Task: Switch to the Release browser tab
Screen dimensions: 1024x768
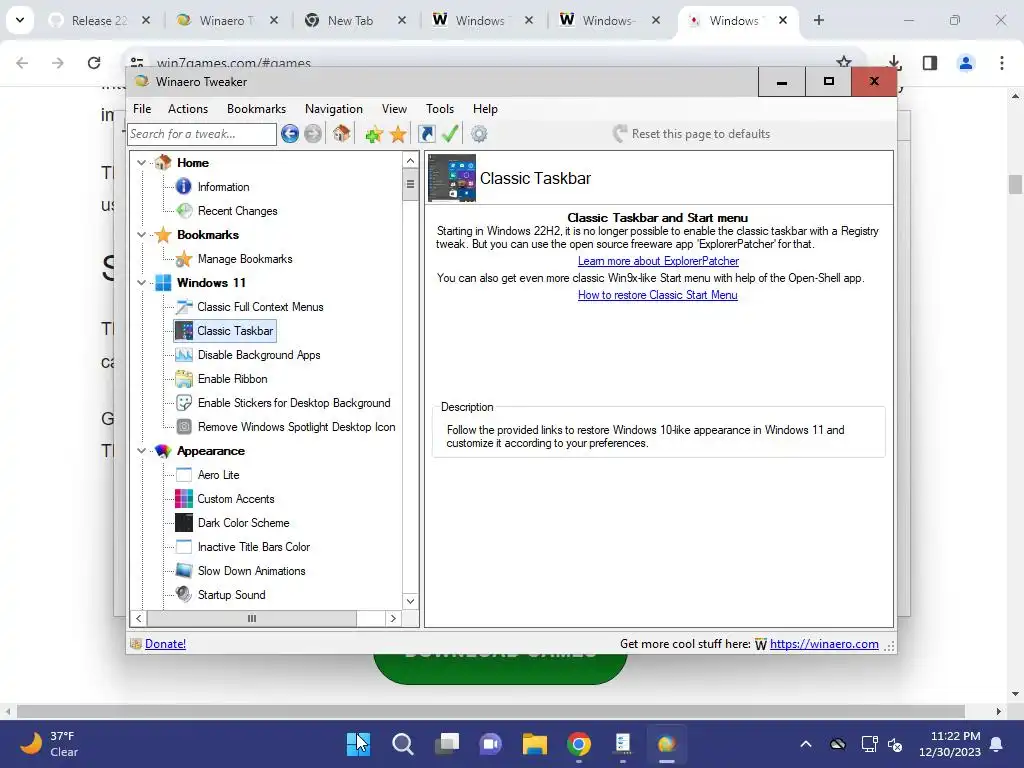Action: 99,21
